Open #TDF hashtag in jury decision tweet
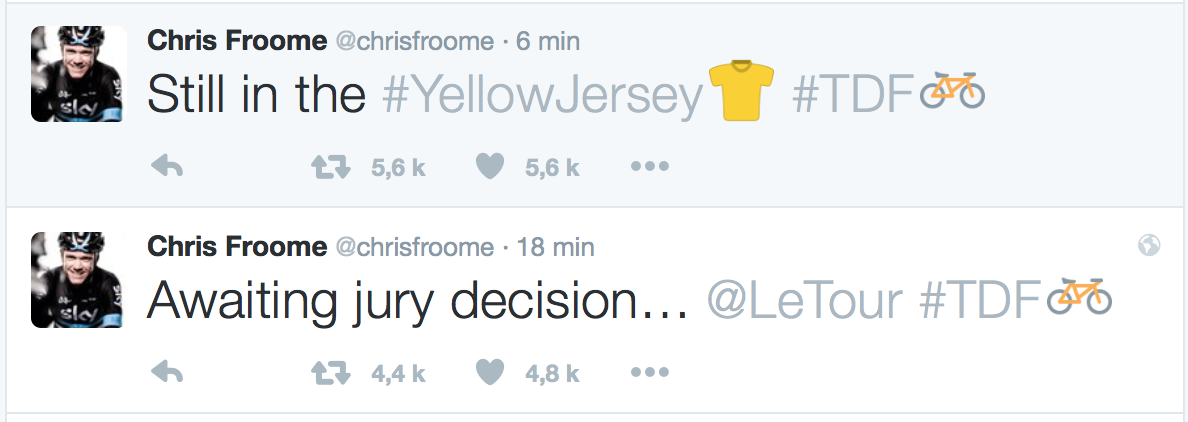 (x=983, y=301)
